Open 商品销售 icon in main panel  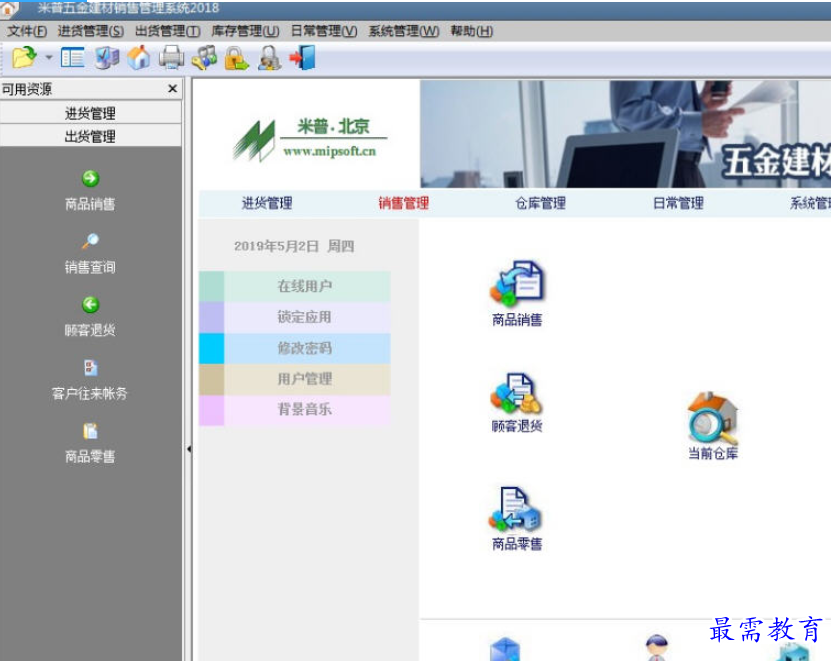pyautogui.click(x=517, y=294)
